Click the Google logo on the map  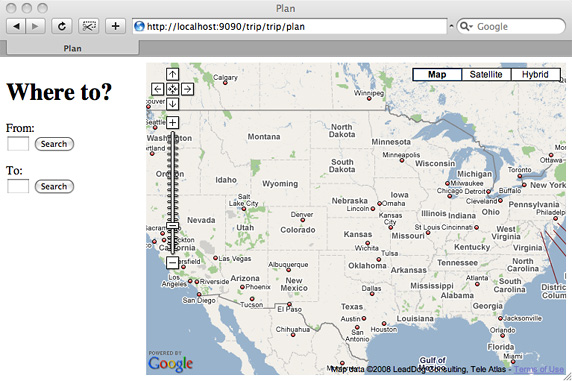pos(170,364)
